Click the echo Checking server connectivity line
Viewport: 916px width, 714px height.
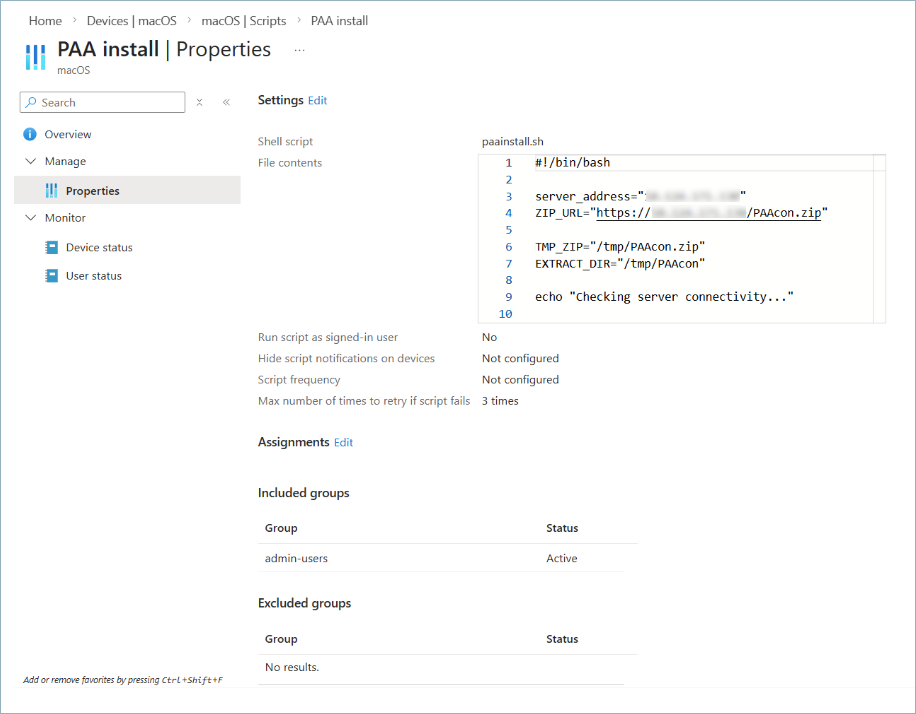pos(664,297)
